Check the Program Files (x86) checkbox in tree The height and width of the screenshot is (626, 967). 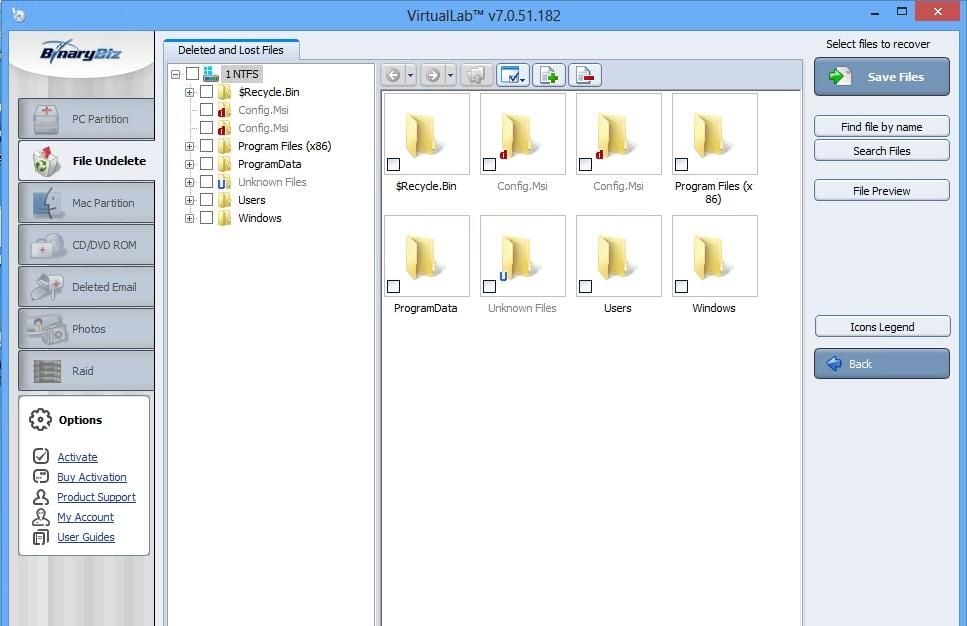[x=207, y=146]
